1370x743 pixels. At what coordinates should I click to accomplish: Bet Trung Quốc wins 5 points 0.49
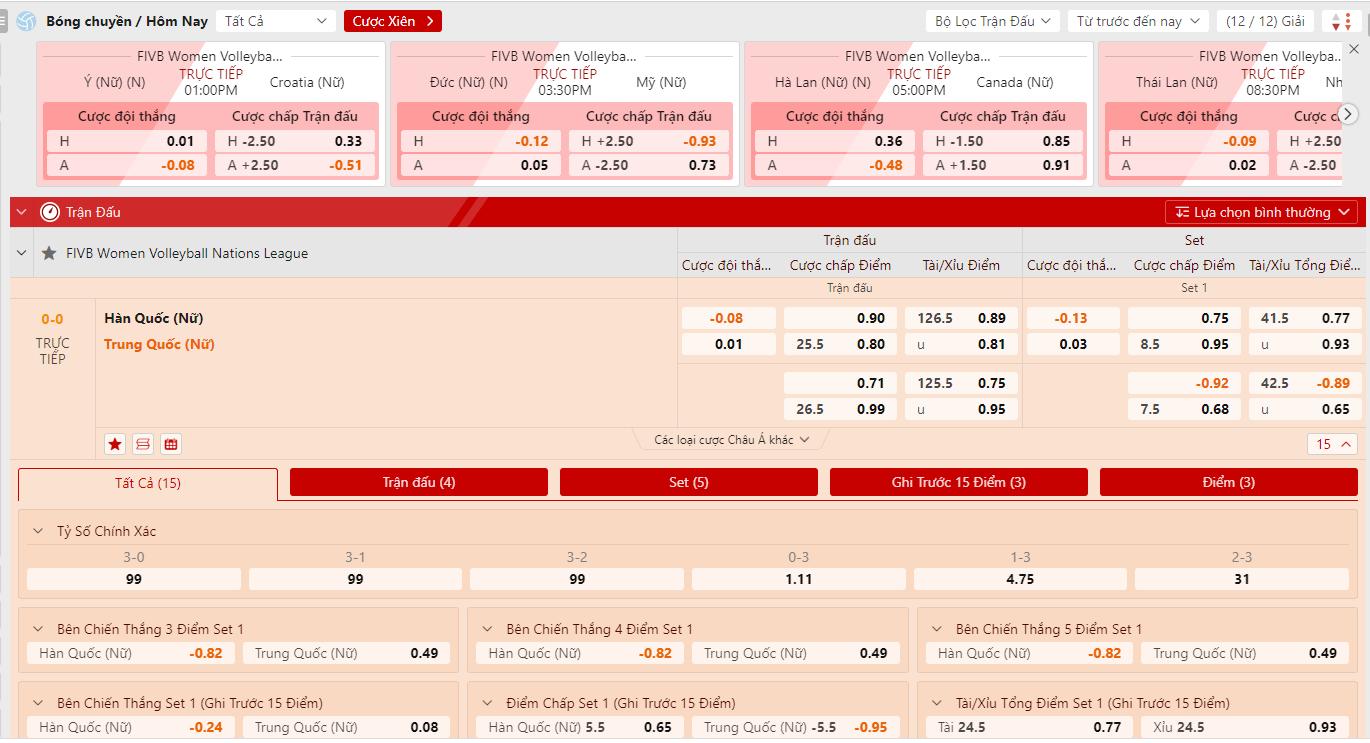(x=1245, y=653)
